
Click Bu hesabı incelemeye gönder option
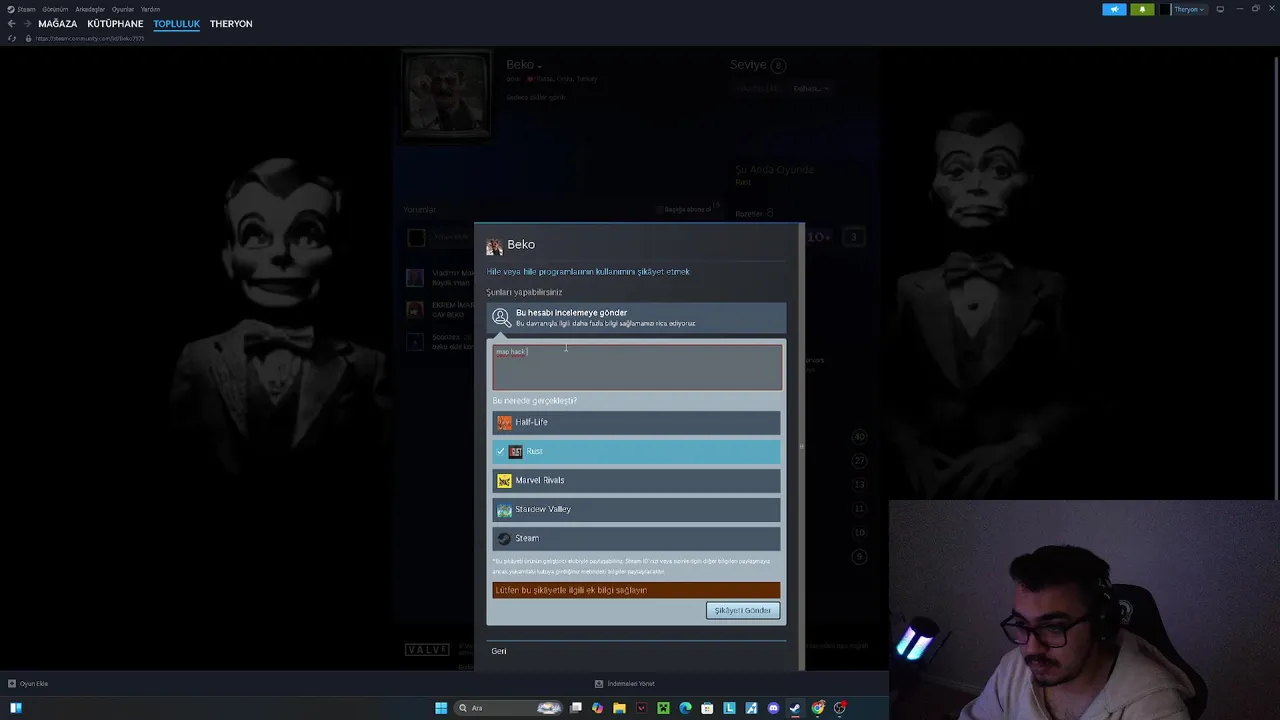click(636, 318)
